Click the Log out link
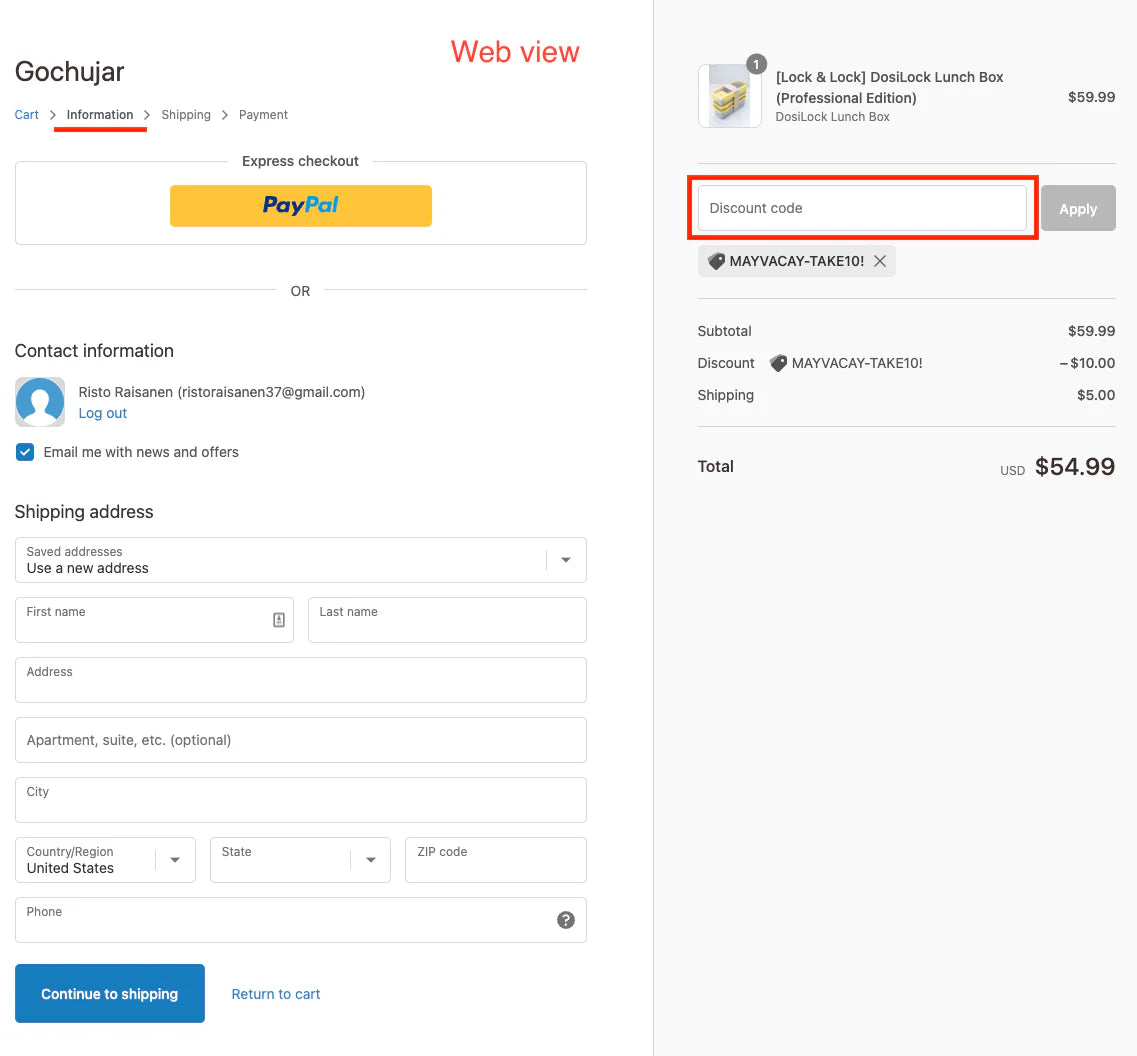The height and width of the screenshot is (1056, 1137). pyautogui.click(x=103, y=413)
